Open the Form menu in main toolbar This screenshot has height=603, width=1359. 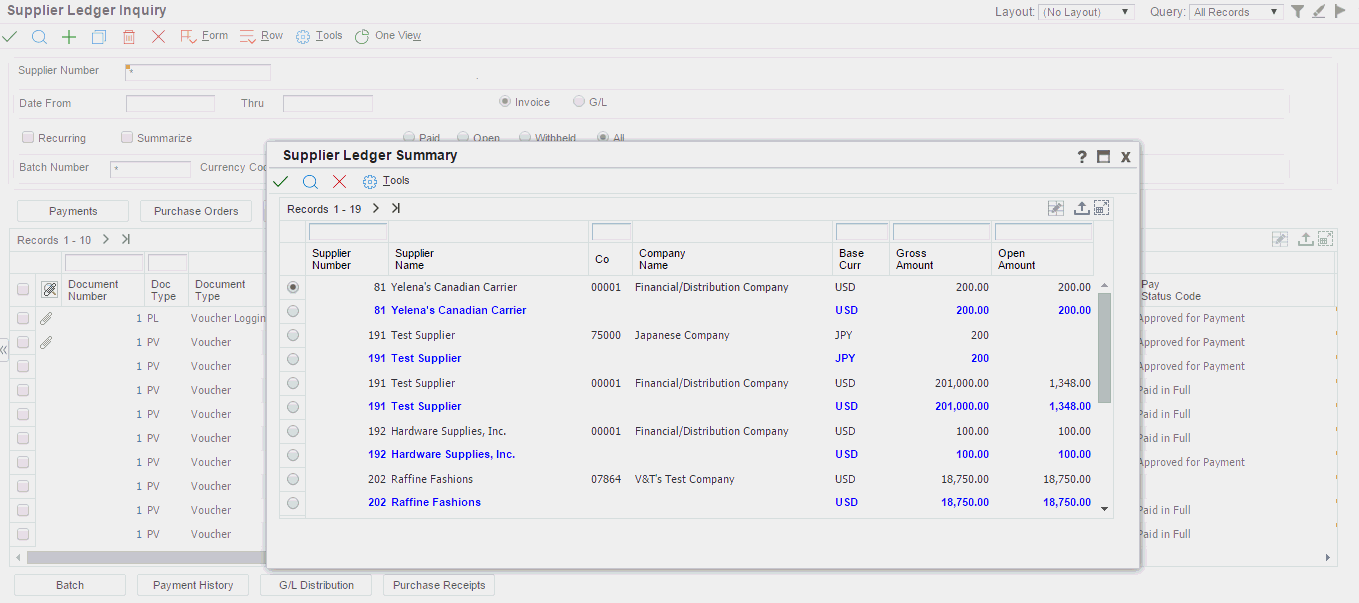[204, 36]
